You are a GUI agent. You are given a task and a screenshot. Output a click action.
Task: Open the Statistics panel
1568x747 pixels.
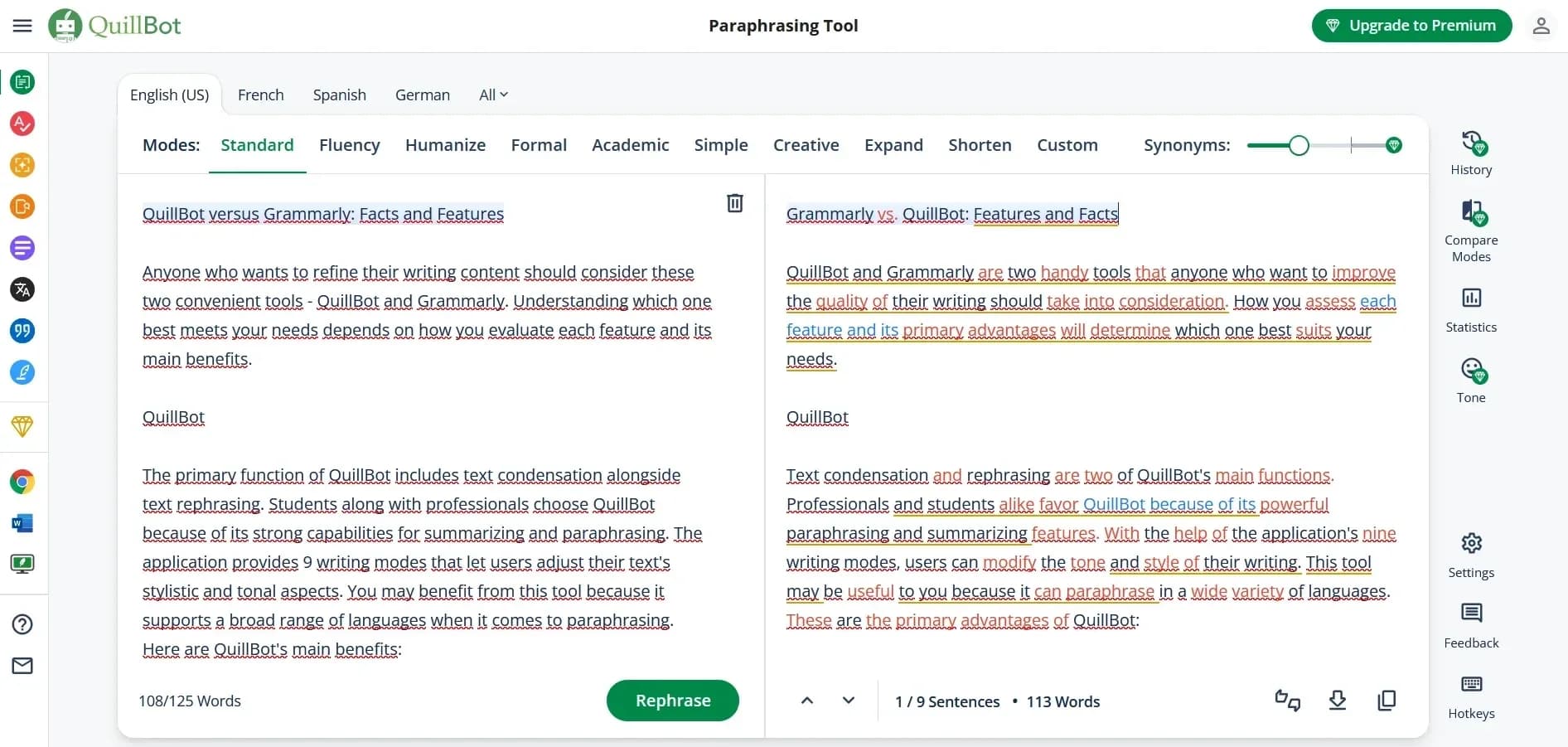pyautogui.click(x=1471, y=308)
